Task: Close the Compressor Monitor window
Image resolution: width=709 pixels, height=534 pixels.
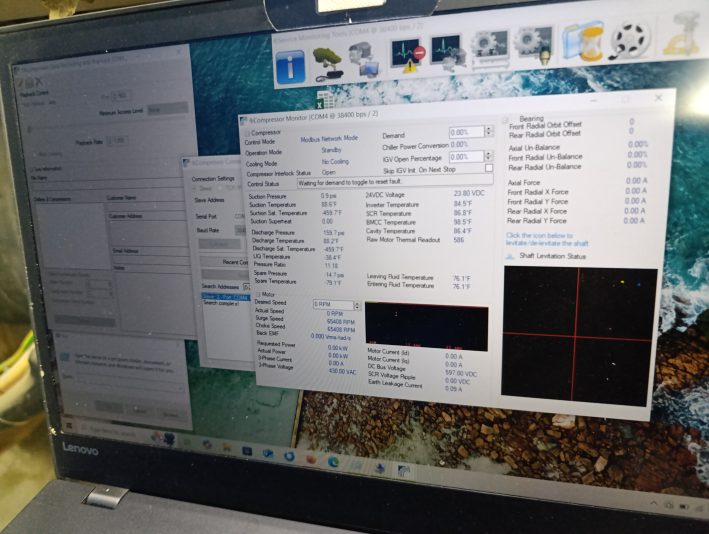Action: click(658, 97)
